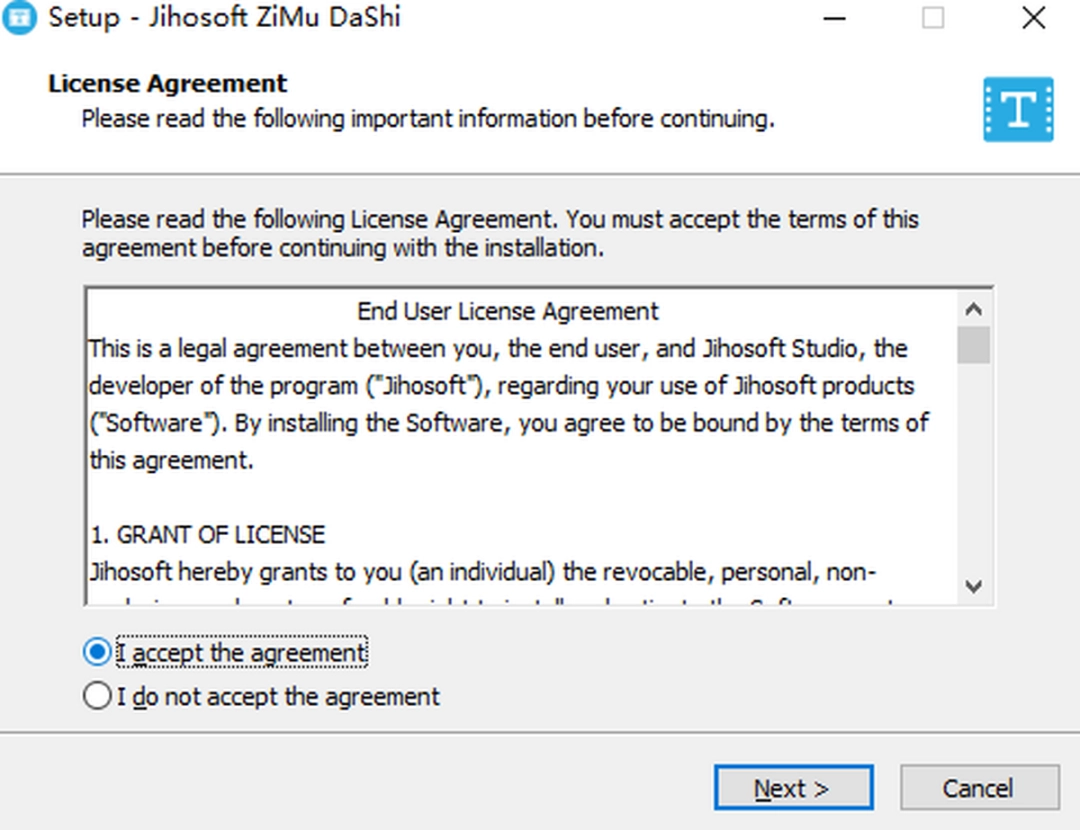Close the Setup wizard window
1080x830 pixels.
[x=1033, y=18]
